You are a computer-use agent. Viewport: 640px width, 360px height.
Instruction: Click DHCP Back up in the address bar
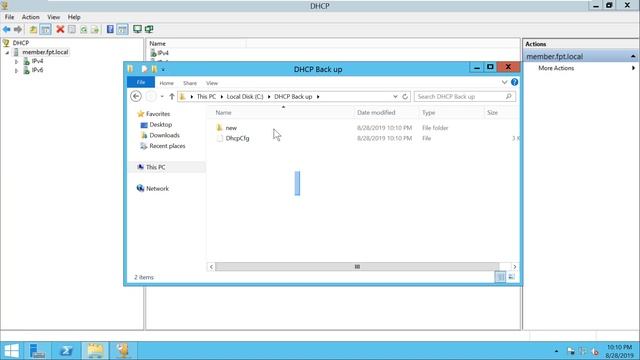coord(293,97)
